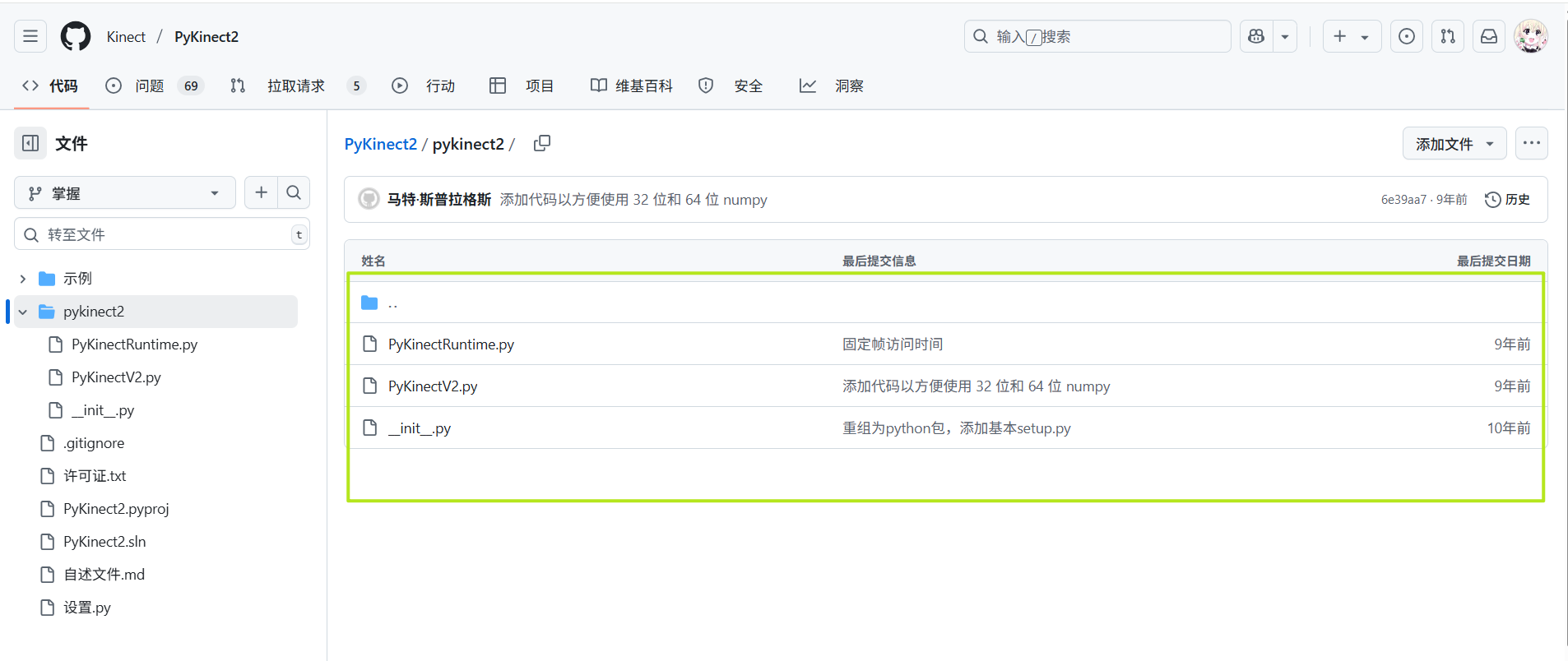Screen dimensions: 1568x661
Task: Open the hamburger navigation menu
Action: click(x=30, y=36)
